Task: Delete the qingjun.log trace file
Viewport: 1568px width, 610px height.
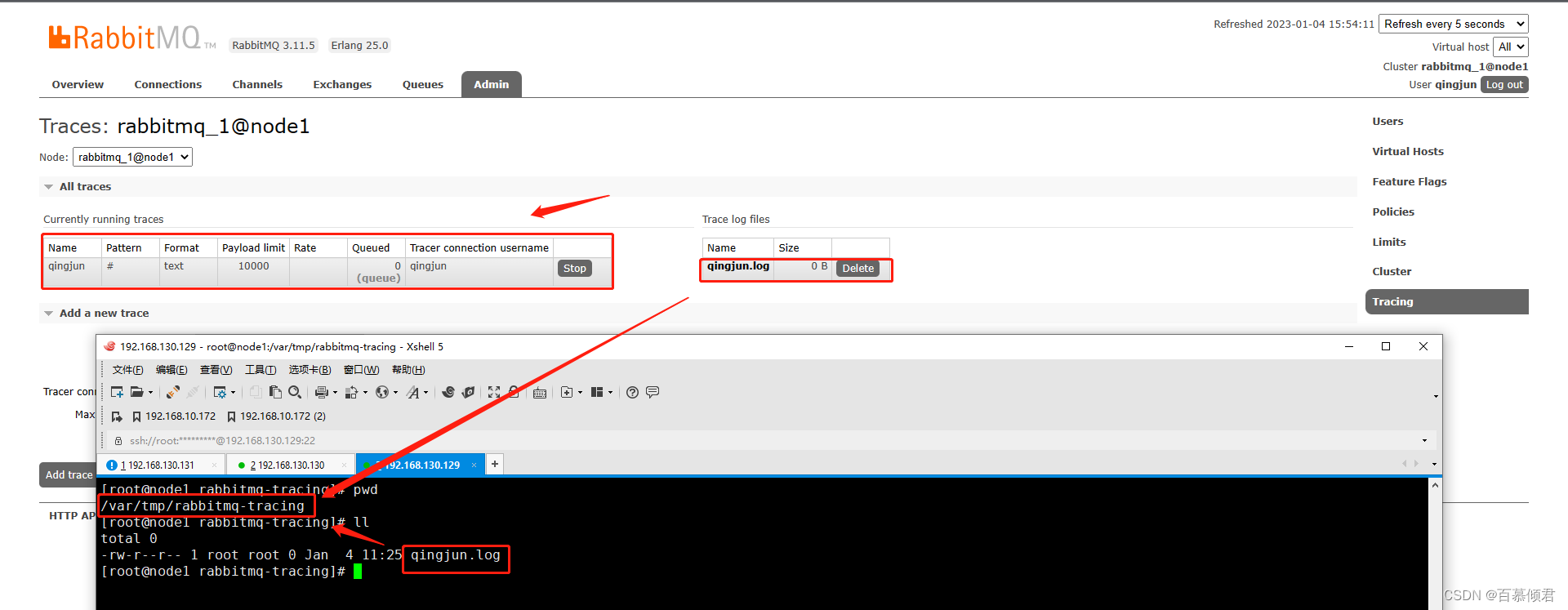Action: [x=858, y=268]
